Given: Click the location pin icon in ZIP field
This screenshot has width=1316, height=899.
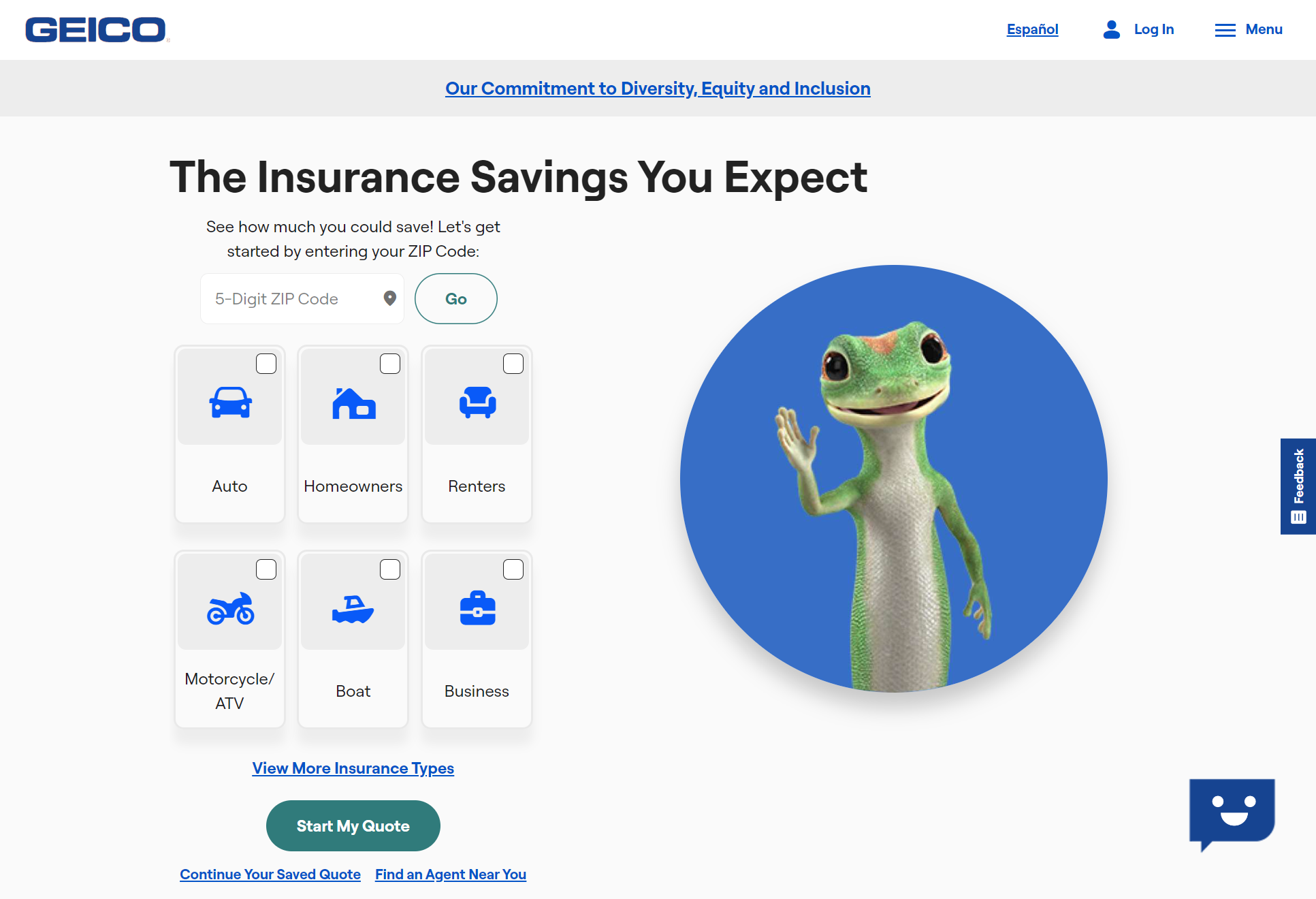Looking at the screenshot, I should [x=389, y=298].
